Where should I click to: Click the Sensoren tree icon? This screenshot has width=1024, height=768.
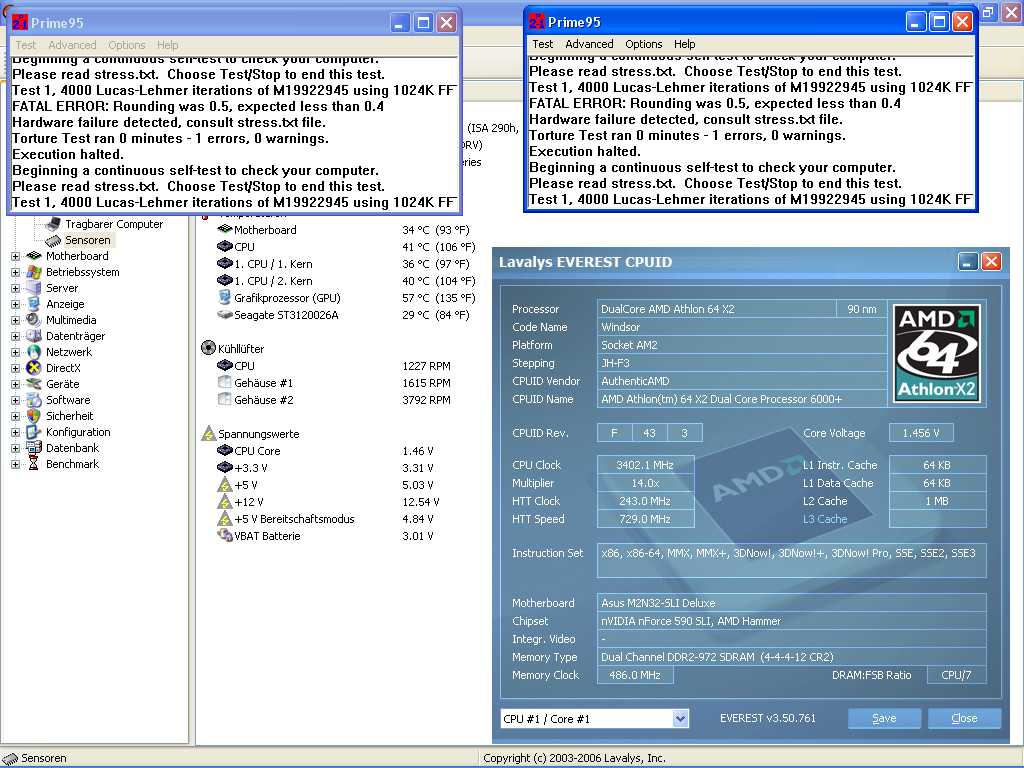(53, 240)
